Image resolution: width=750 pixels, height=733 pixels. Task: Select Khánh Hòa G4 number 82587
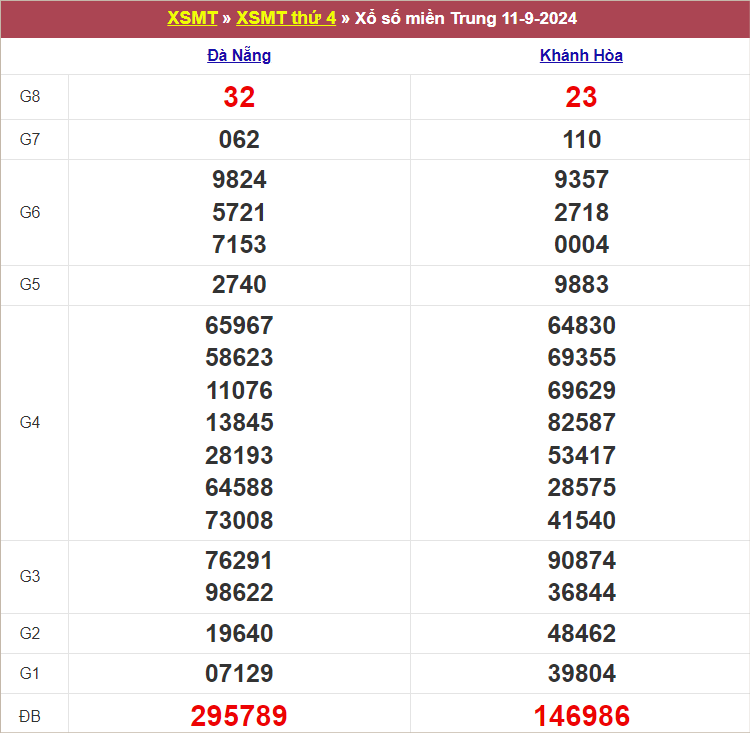click(x=581, y=422)
